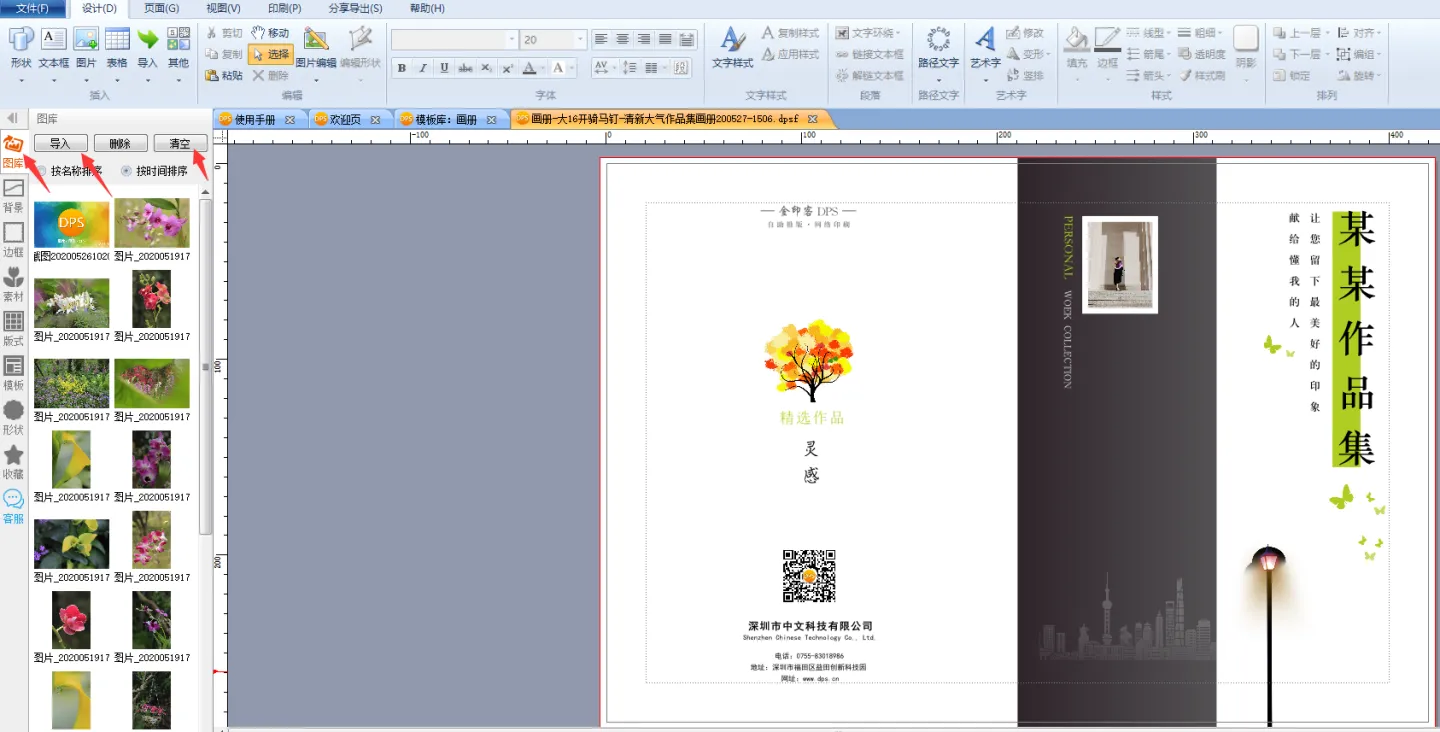Viewport: 1440px width, 732px height.
Task: Open the 客服 customer service chat
Action: 14,507
